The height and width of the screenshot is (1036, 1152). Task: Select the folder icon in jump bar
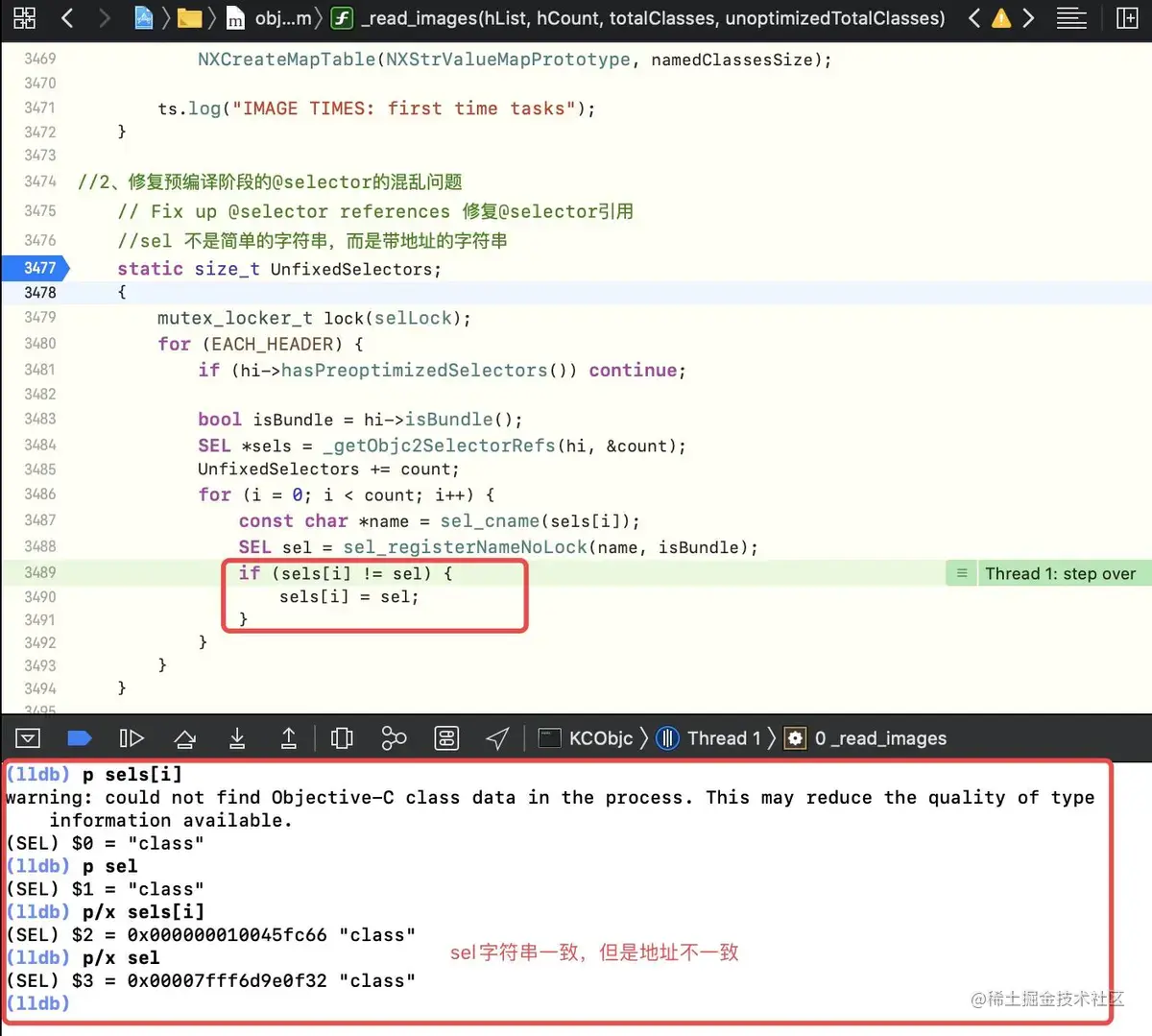[x=190, y=18]
